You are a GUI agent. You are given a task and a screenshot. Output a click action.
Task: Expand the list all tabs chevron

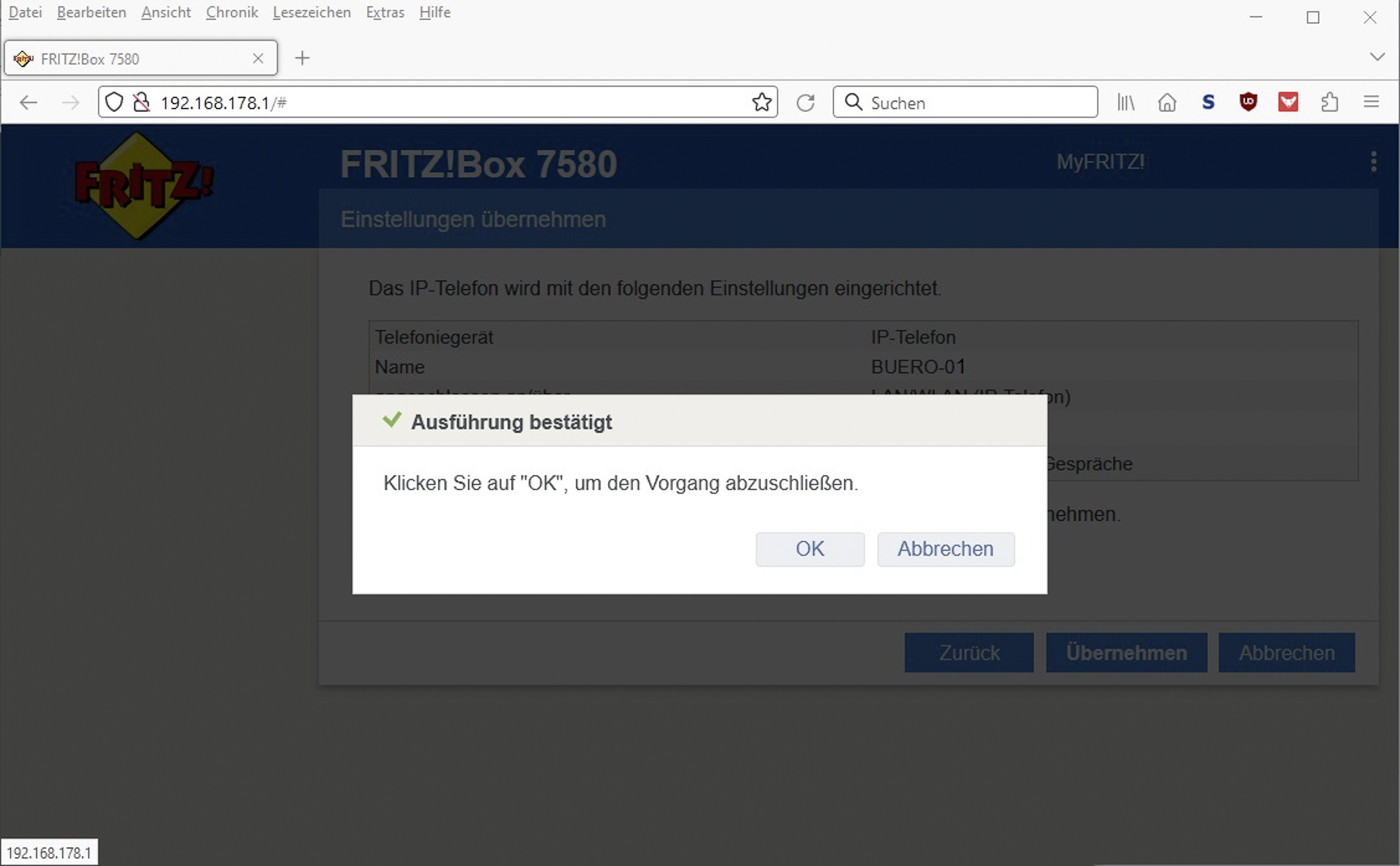coord(1377,57)
